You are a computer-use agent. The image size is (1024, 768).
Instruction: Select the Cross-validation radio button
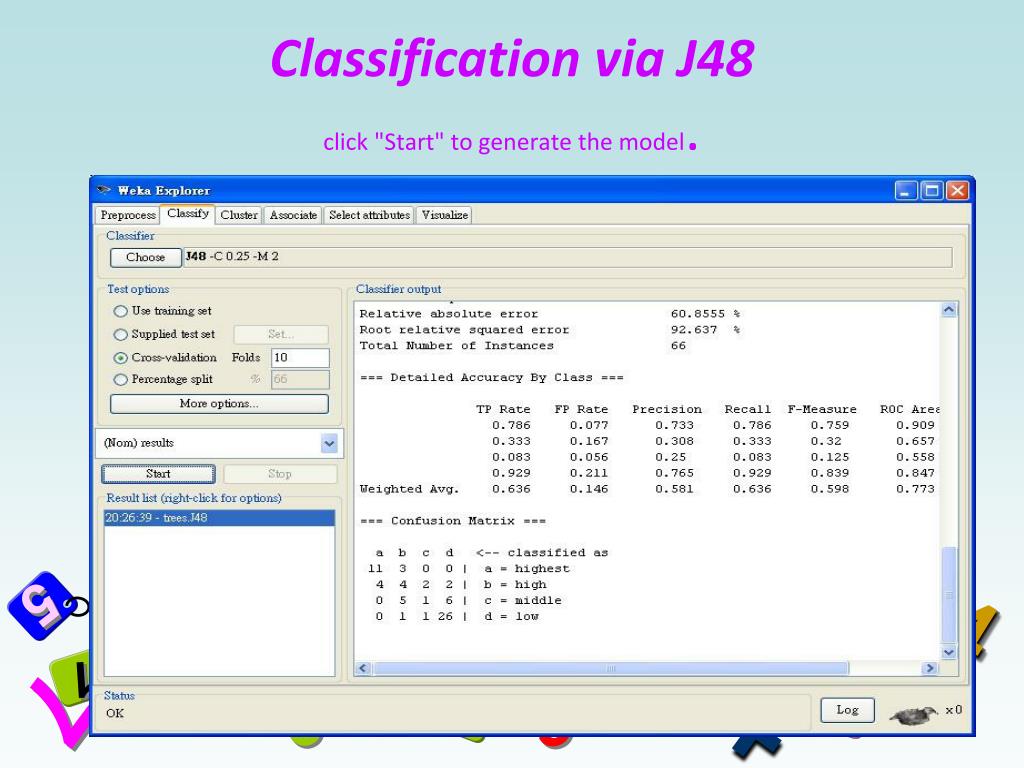[x=120, y=358]
